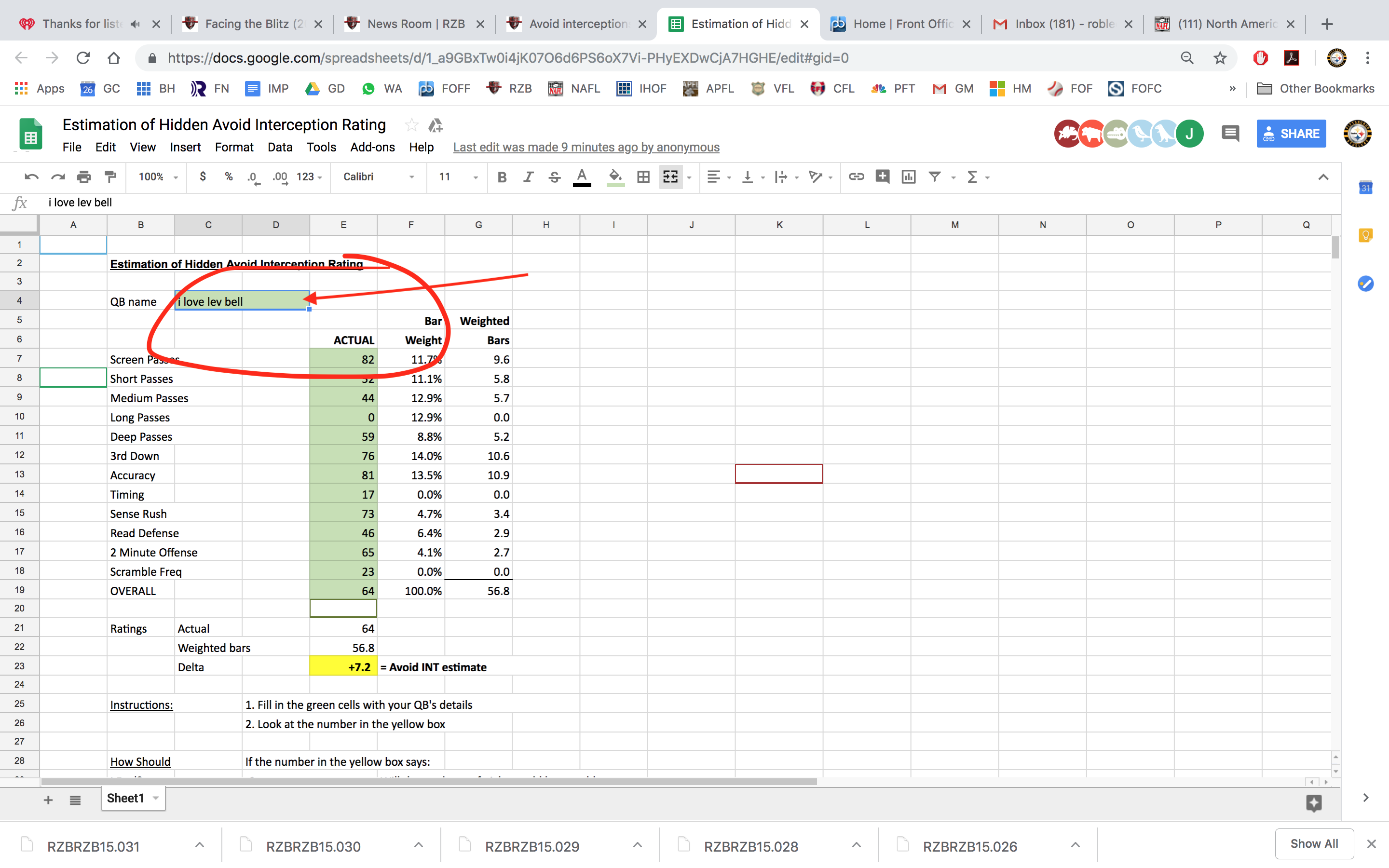Click the Explore button at bottom right
The width and height of the screenshot is (1389, 868).
tap(1314, 802)
